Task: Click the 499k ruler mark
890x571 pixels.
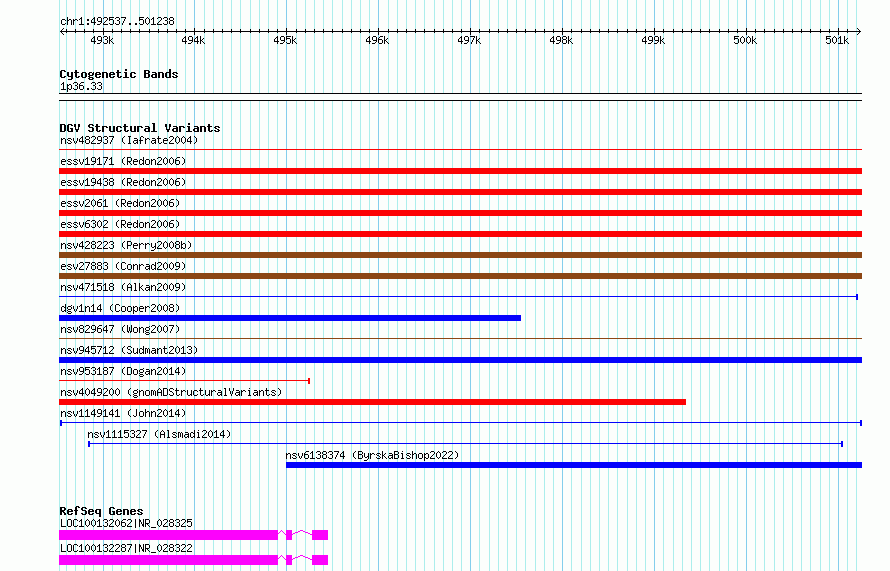Action: point(653,40)
